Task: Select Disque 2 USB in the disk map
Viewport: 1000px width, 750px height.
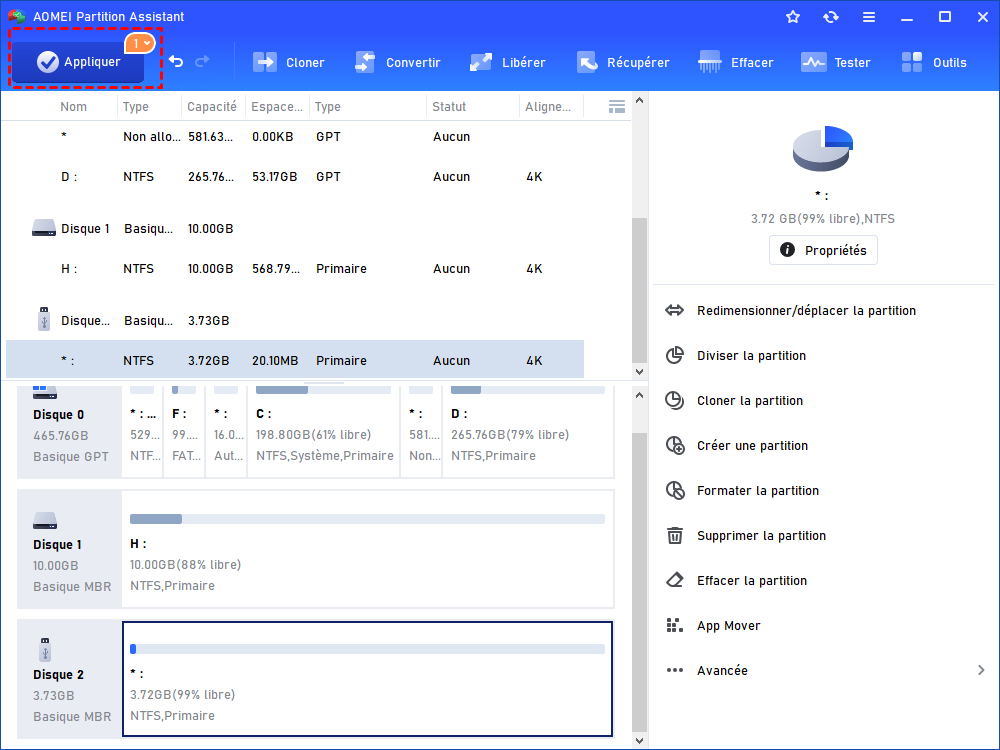Action: (70, 679)
